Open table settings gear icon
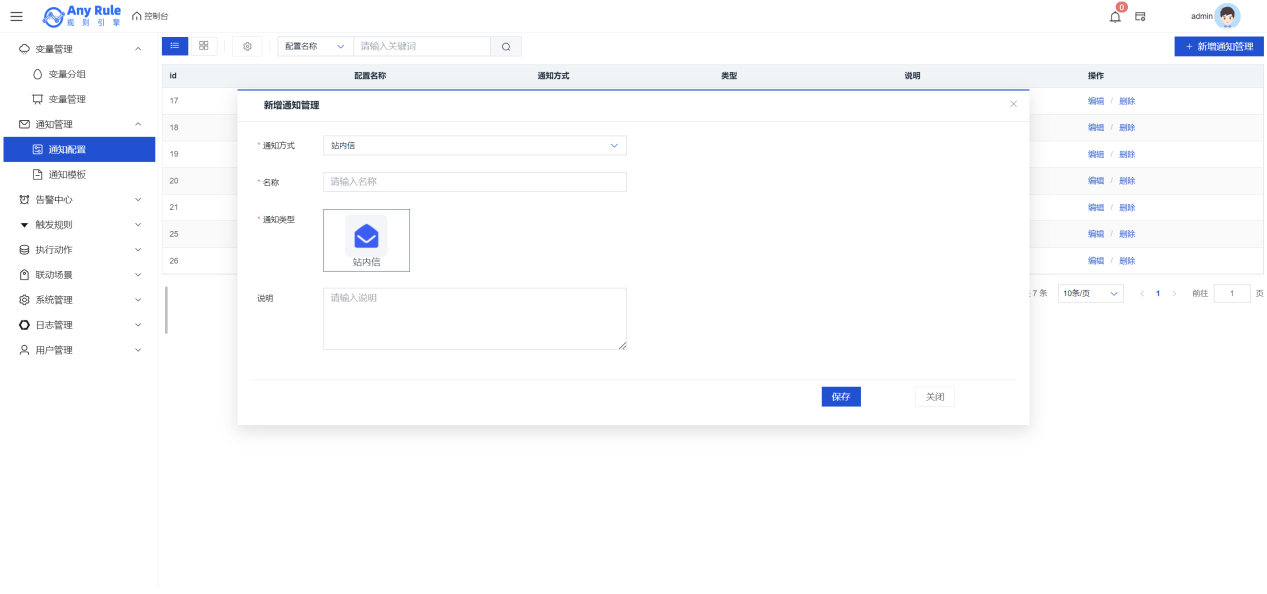The width and height of the screenshot is (1267, 594). 247,46
